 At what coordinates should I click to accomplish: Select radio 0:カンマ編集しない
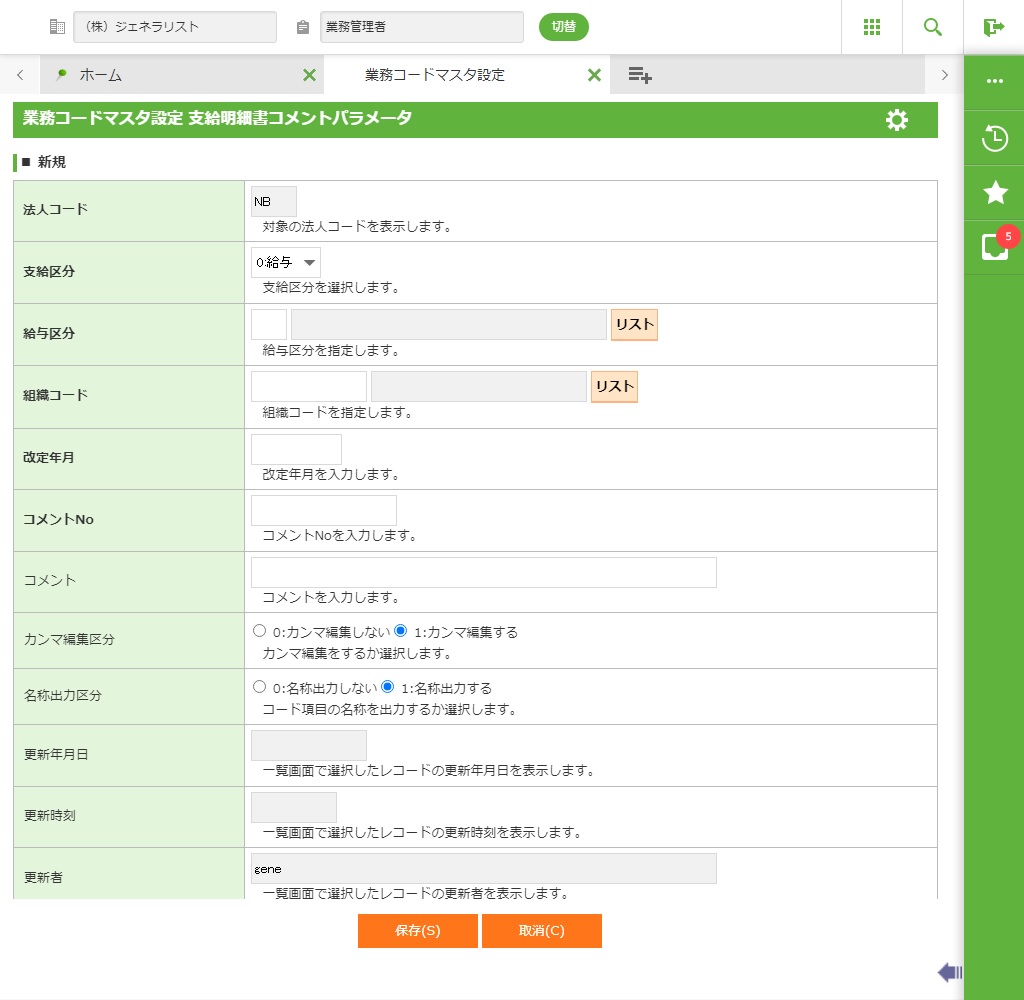click(x=260, y=631)
